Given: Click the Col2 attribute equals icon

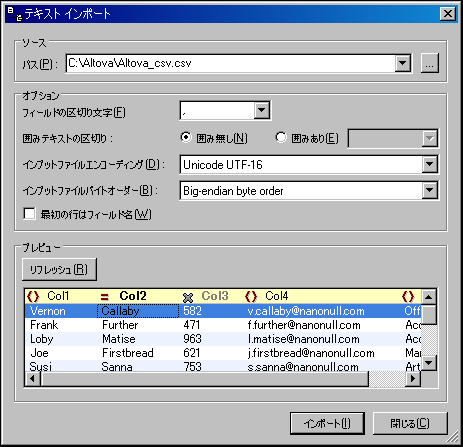Looking at the screenshot, I should (x=105, y=296).
